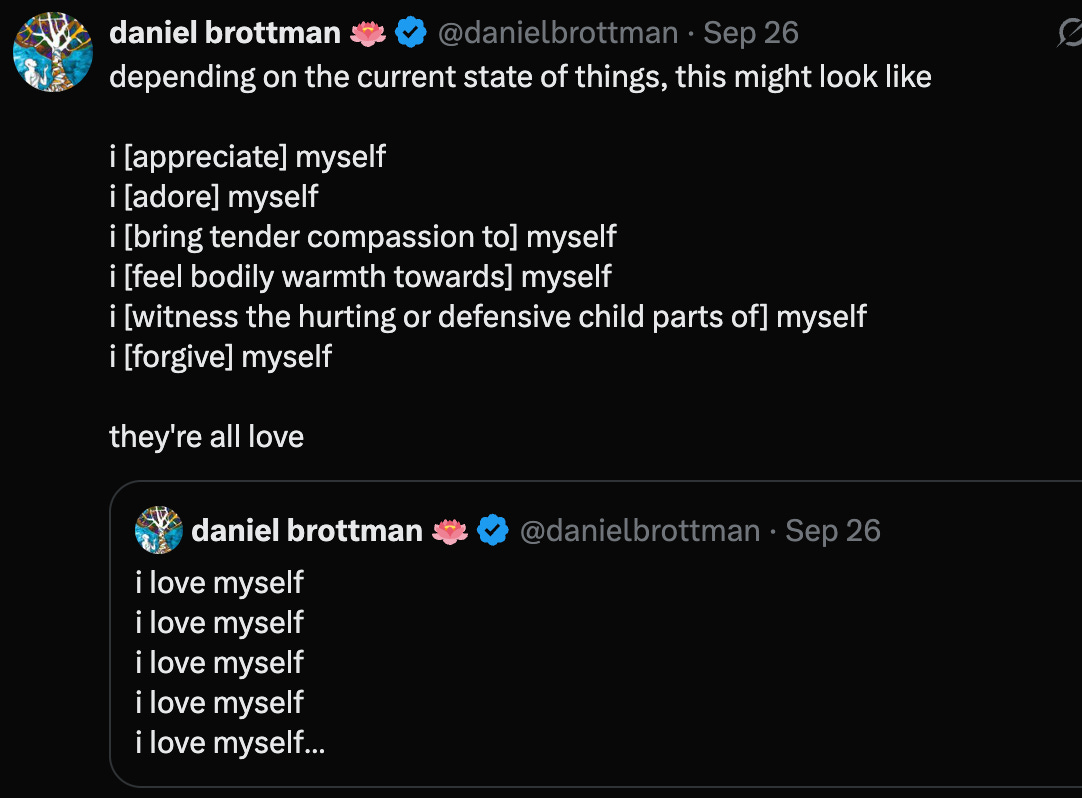Image resolution: width=1082 pixels, height=798 pixels.
Task: Click the line "depending on the current state of things"
Action: (x=520, y=77)
